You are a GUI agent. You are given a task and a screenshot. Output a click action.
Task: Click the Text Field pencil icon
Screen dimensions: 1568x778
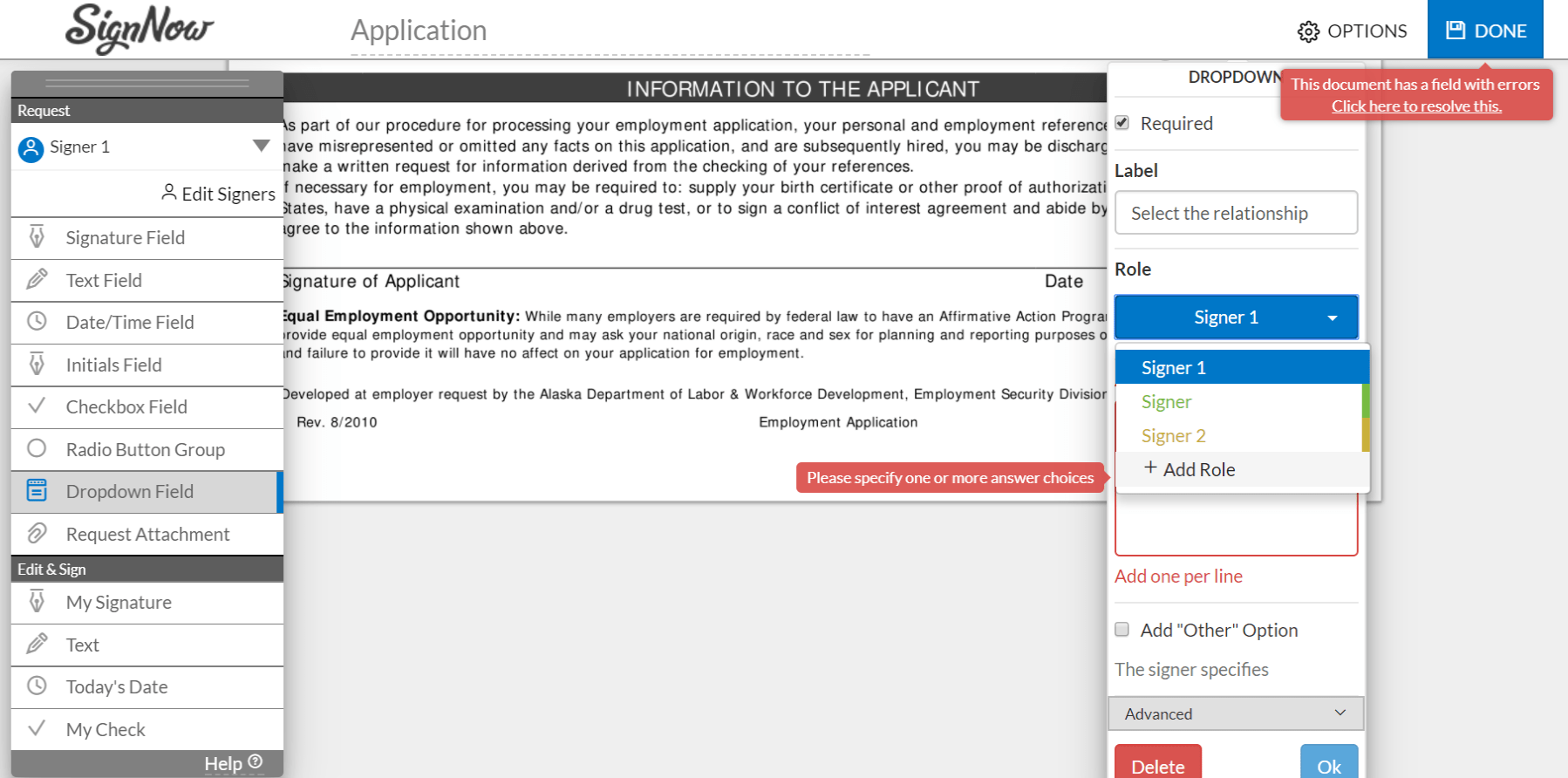37,279
